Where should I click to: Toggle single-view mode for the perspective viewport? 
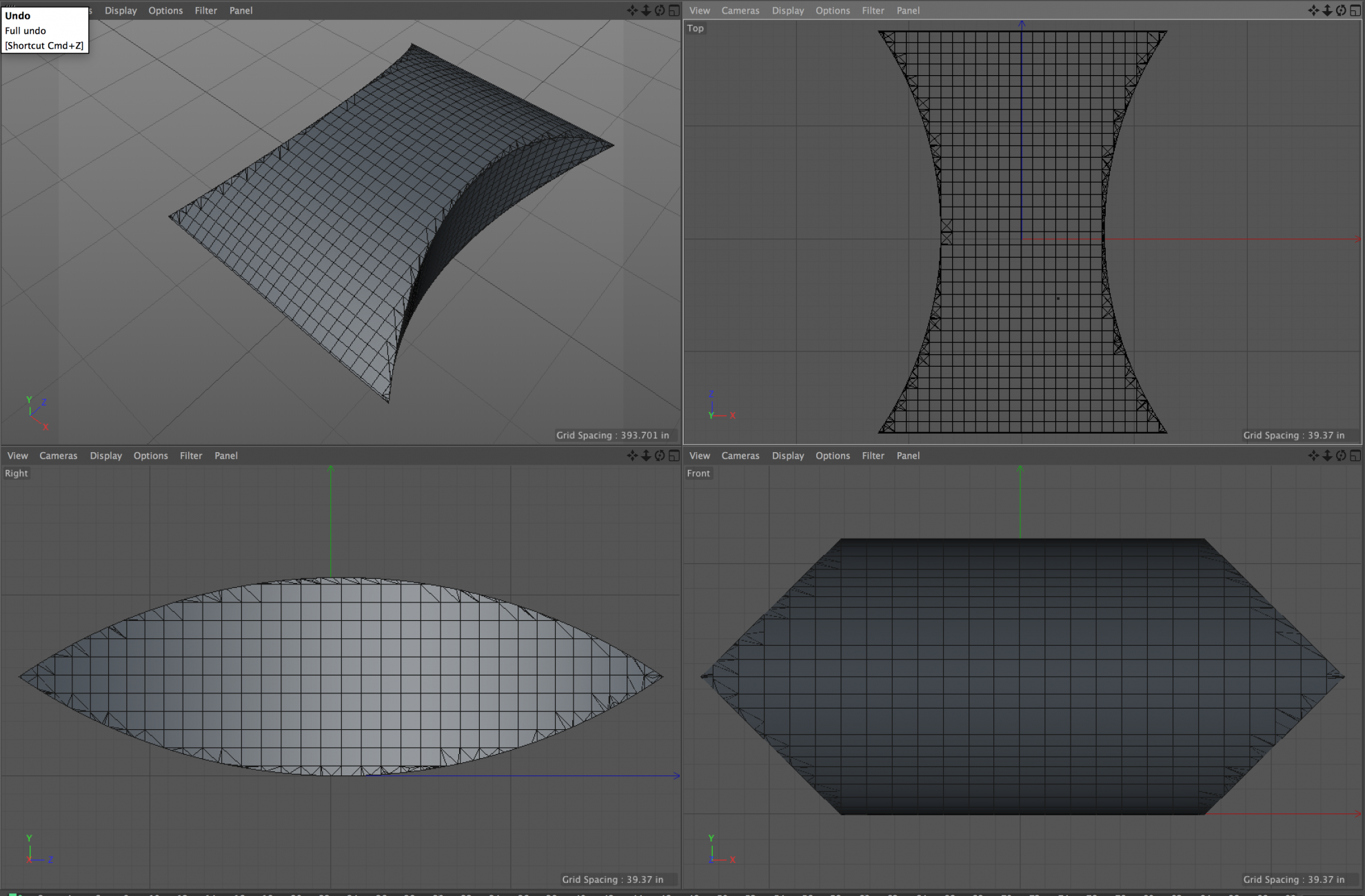point(674,10)
